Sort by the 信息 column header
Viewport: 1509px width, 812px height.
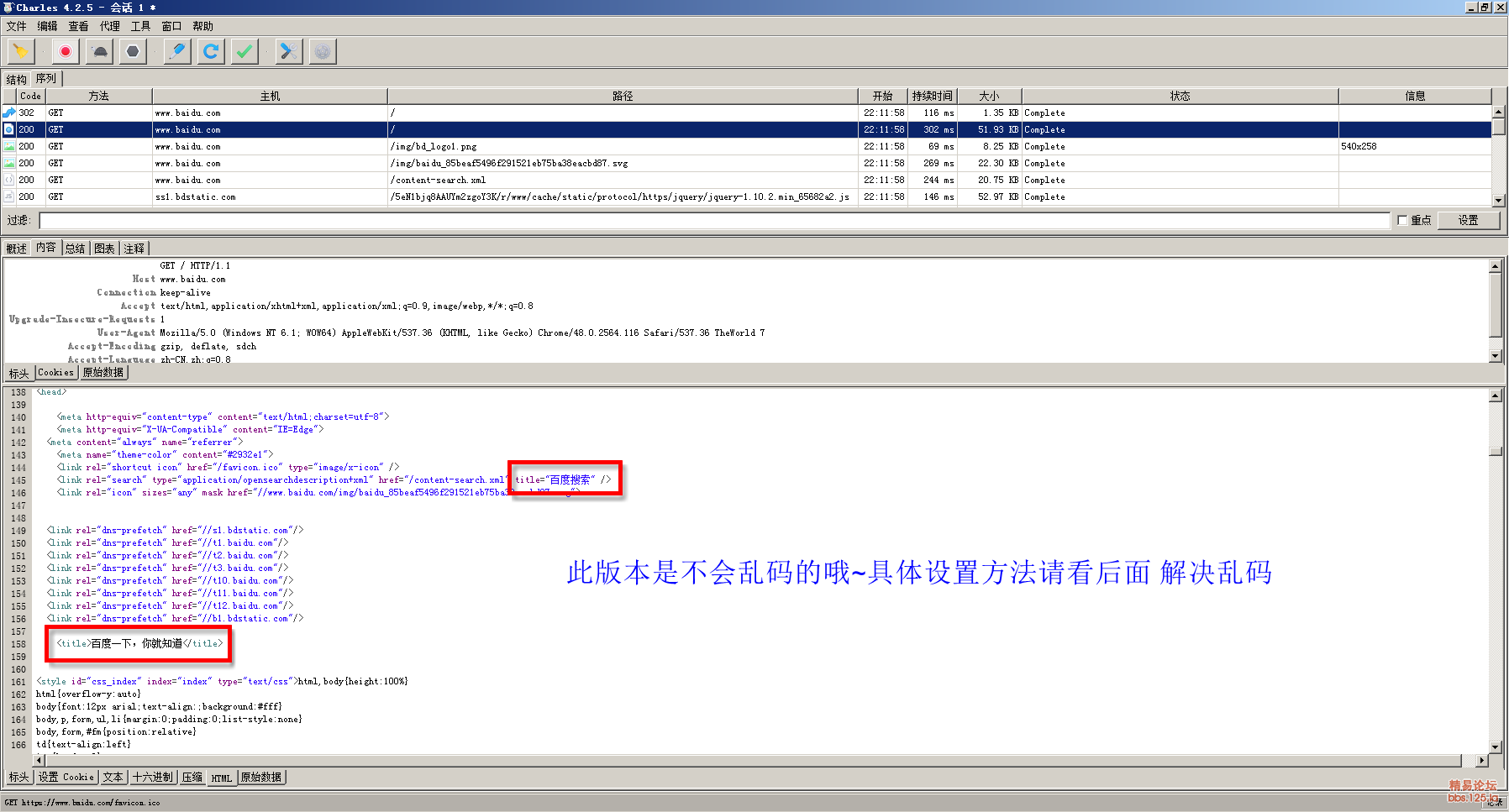click(1415, 96)
